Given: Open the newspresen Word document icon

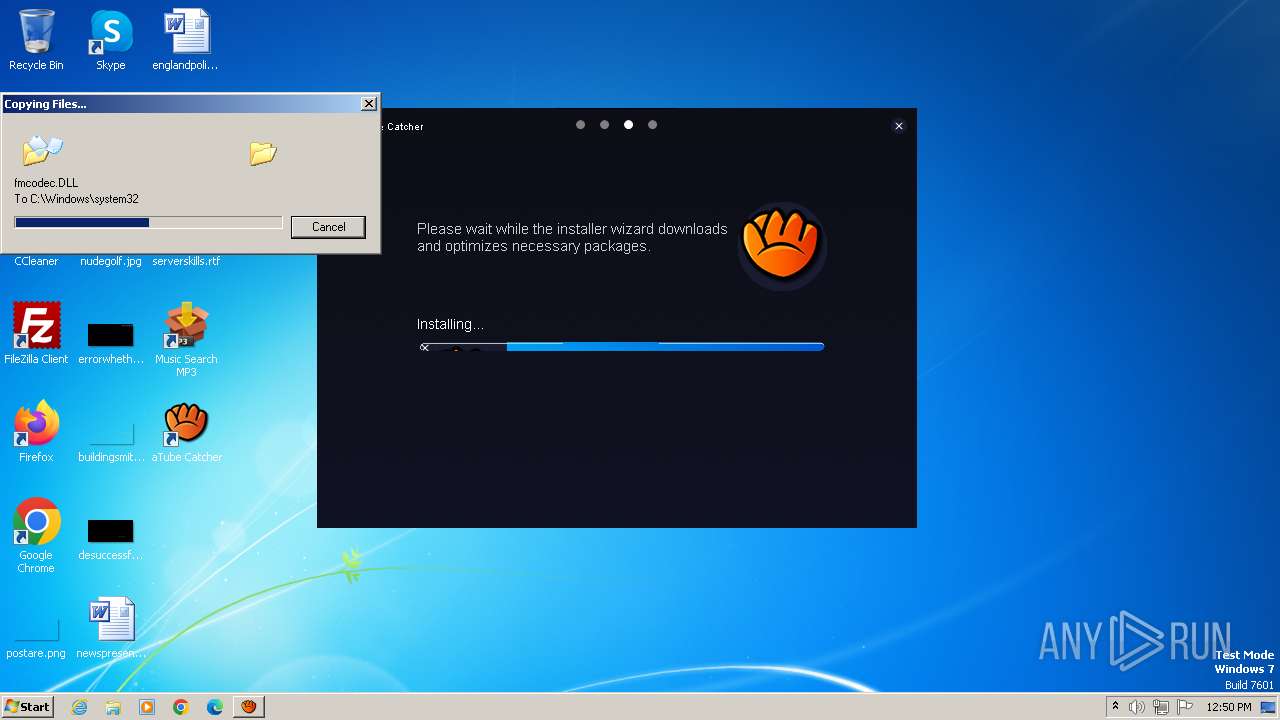Looking at the screenshot, I should [110, 627].
